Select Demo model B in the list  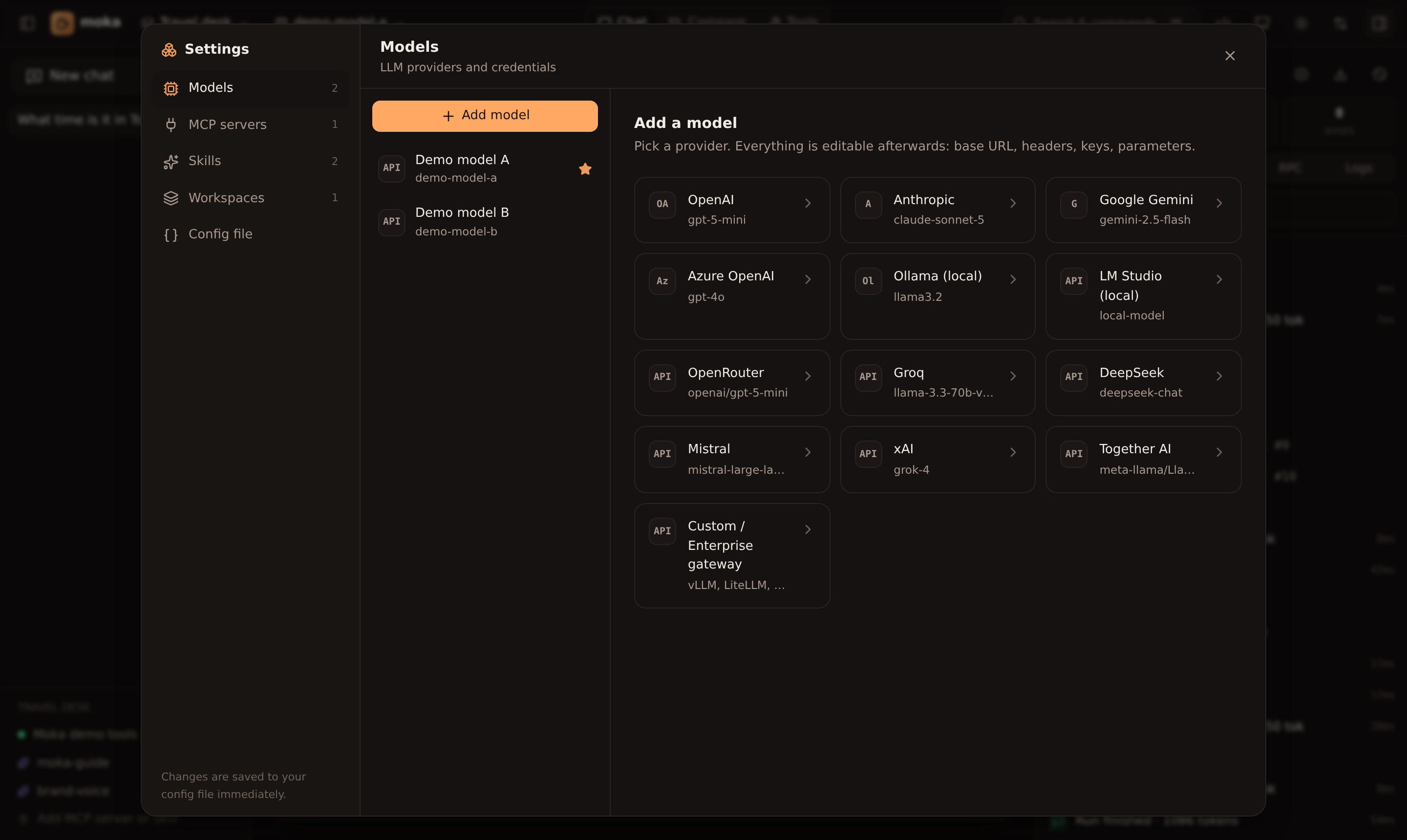pos(485,221)
